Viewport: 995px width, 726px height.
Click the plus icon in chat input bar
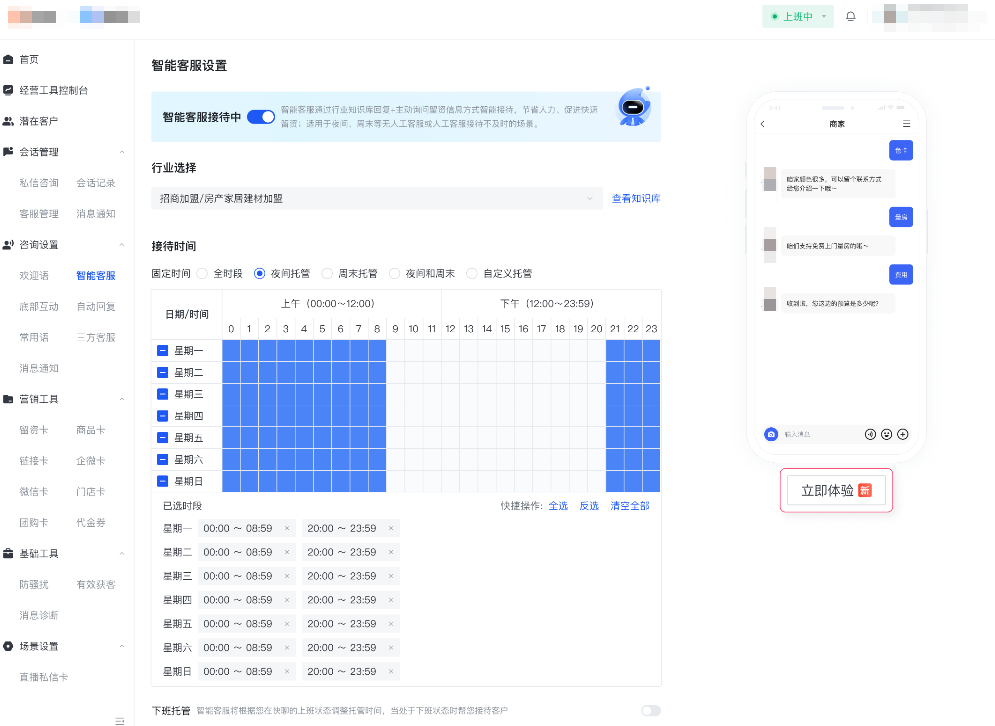[903, 434]
